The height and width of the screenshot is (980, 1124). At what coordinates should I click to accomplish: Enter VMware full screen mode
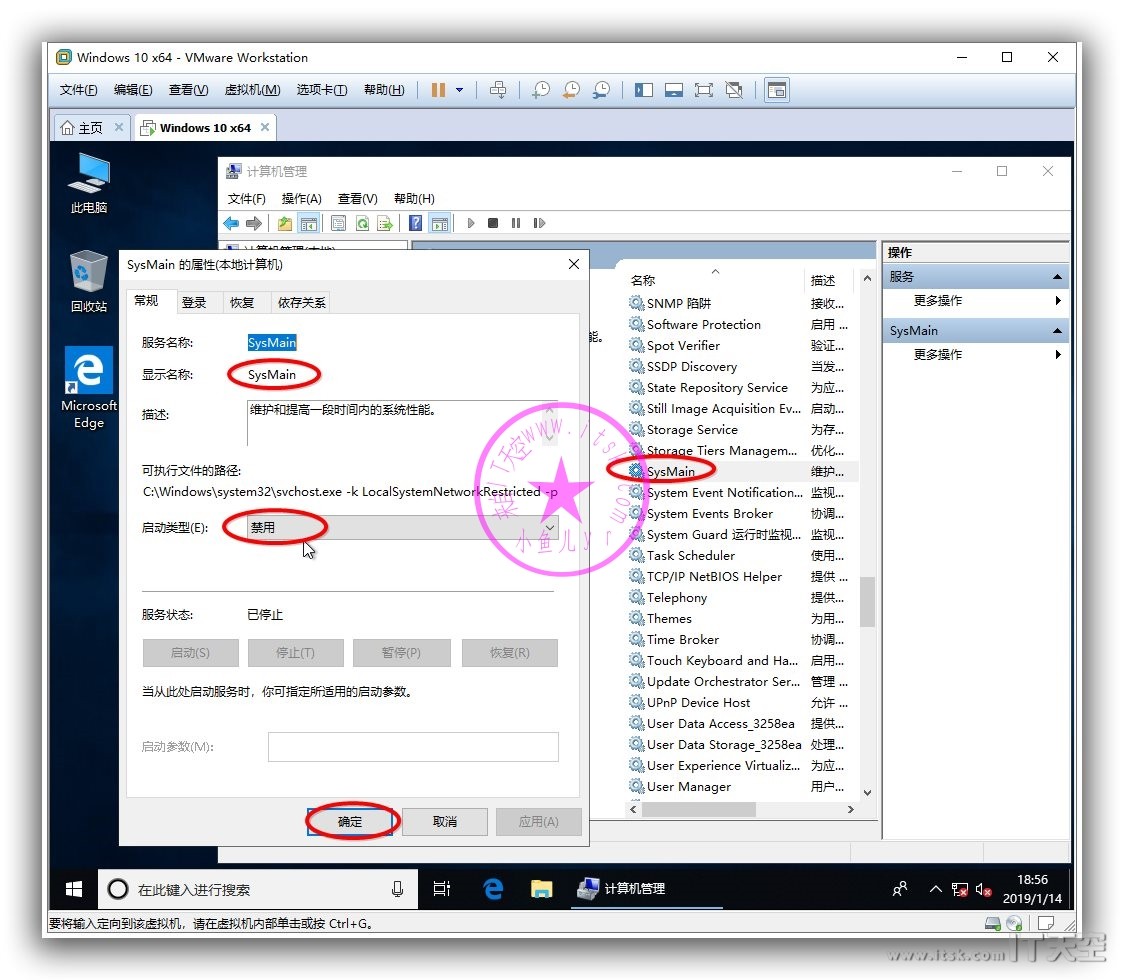(704, 90)
